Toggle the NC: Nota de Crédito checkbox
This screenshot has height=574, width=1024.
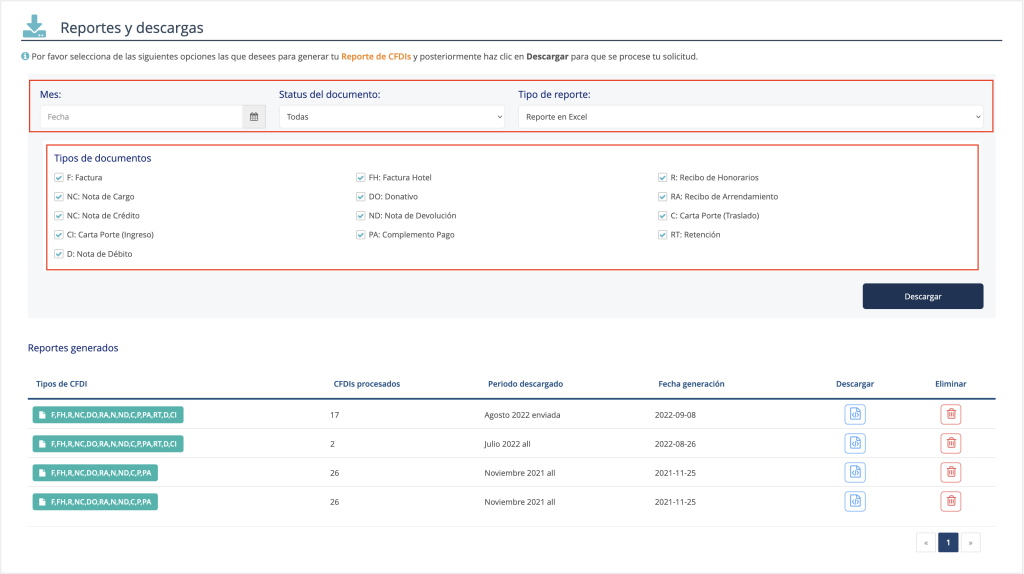pos(59,215)
